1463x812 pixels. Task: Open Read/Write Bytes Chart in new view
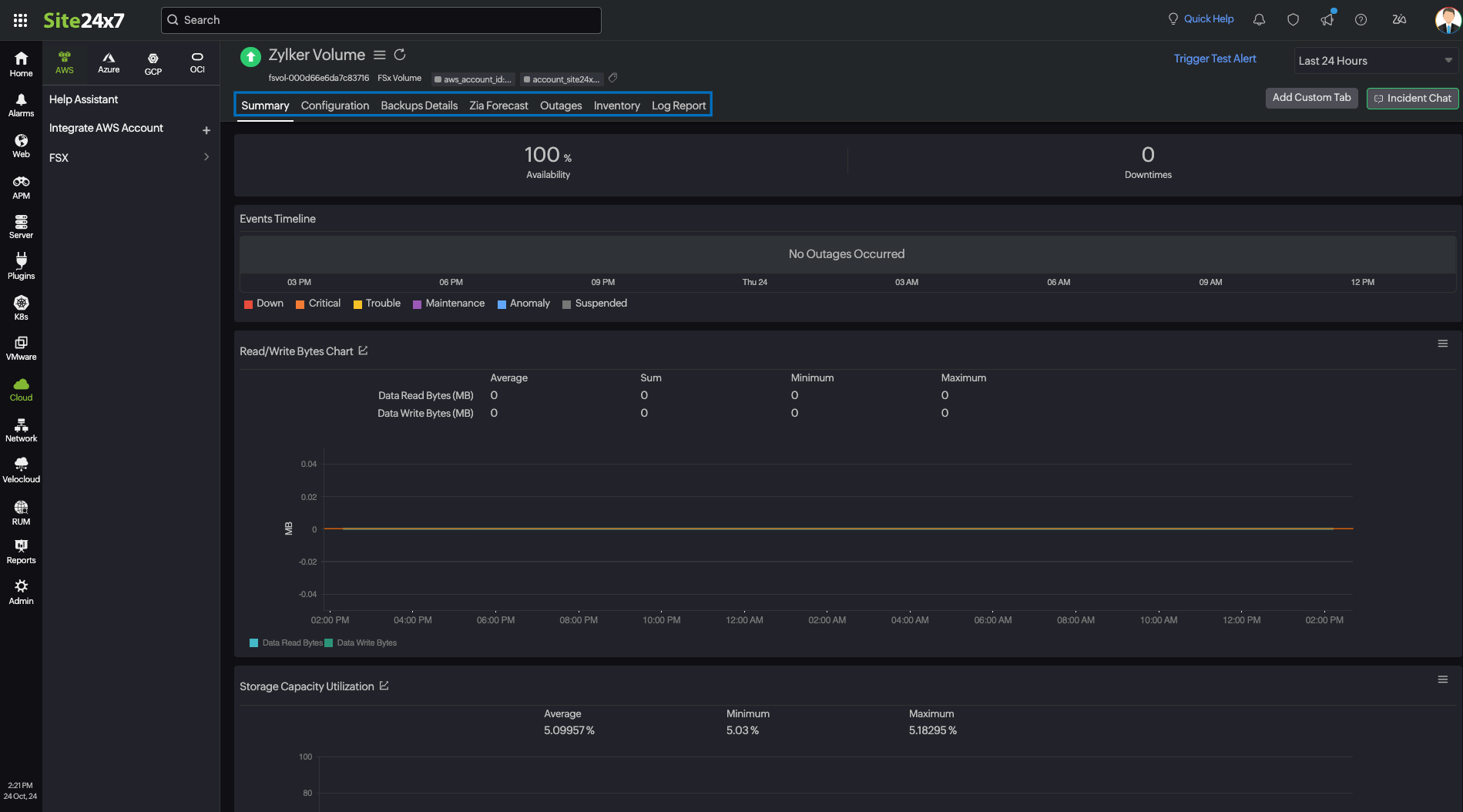click(364, 351)
